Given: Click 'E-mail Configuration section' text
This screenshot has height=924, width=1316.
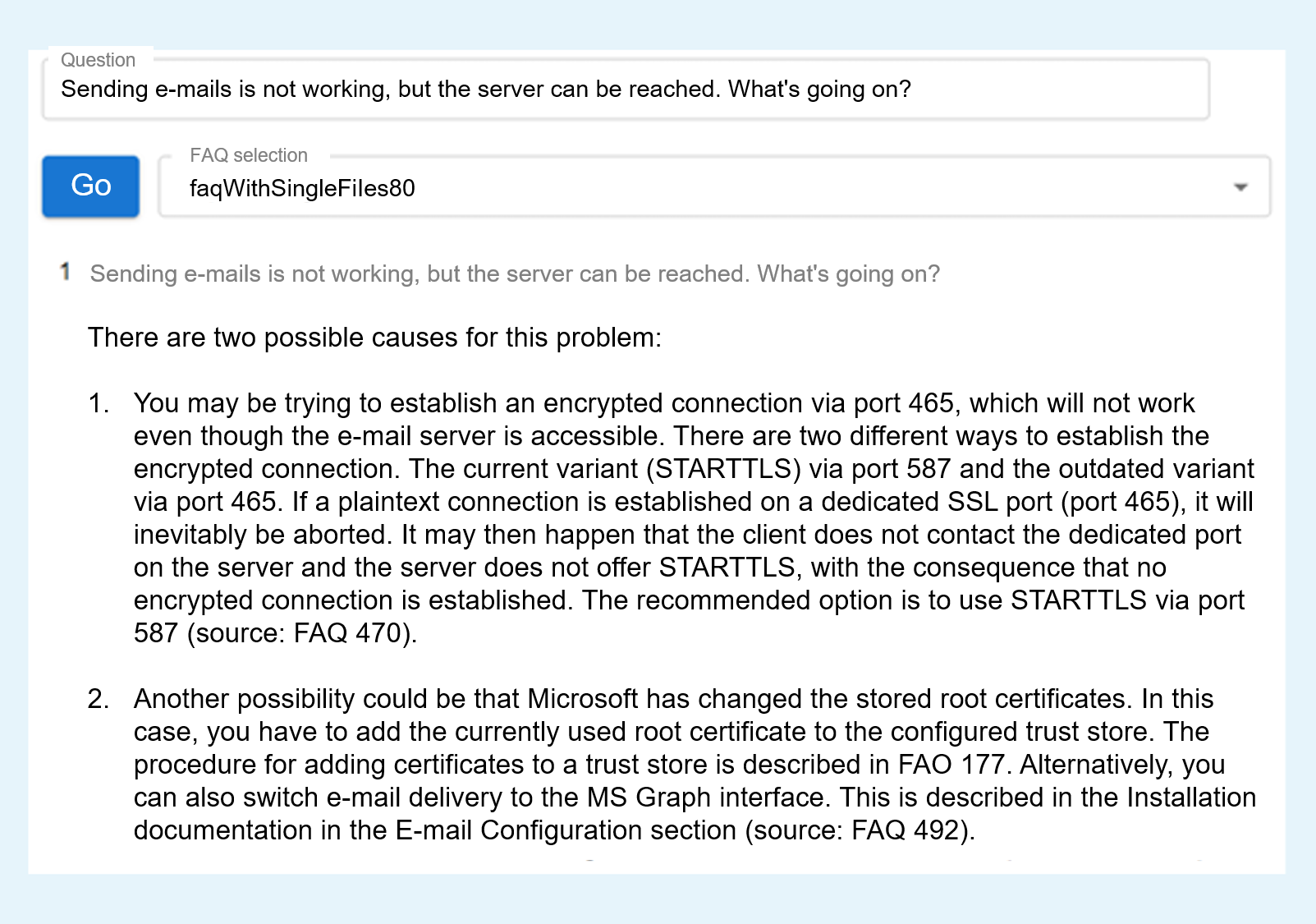Looking at the screenshot, I should (x=566, y=830).
